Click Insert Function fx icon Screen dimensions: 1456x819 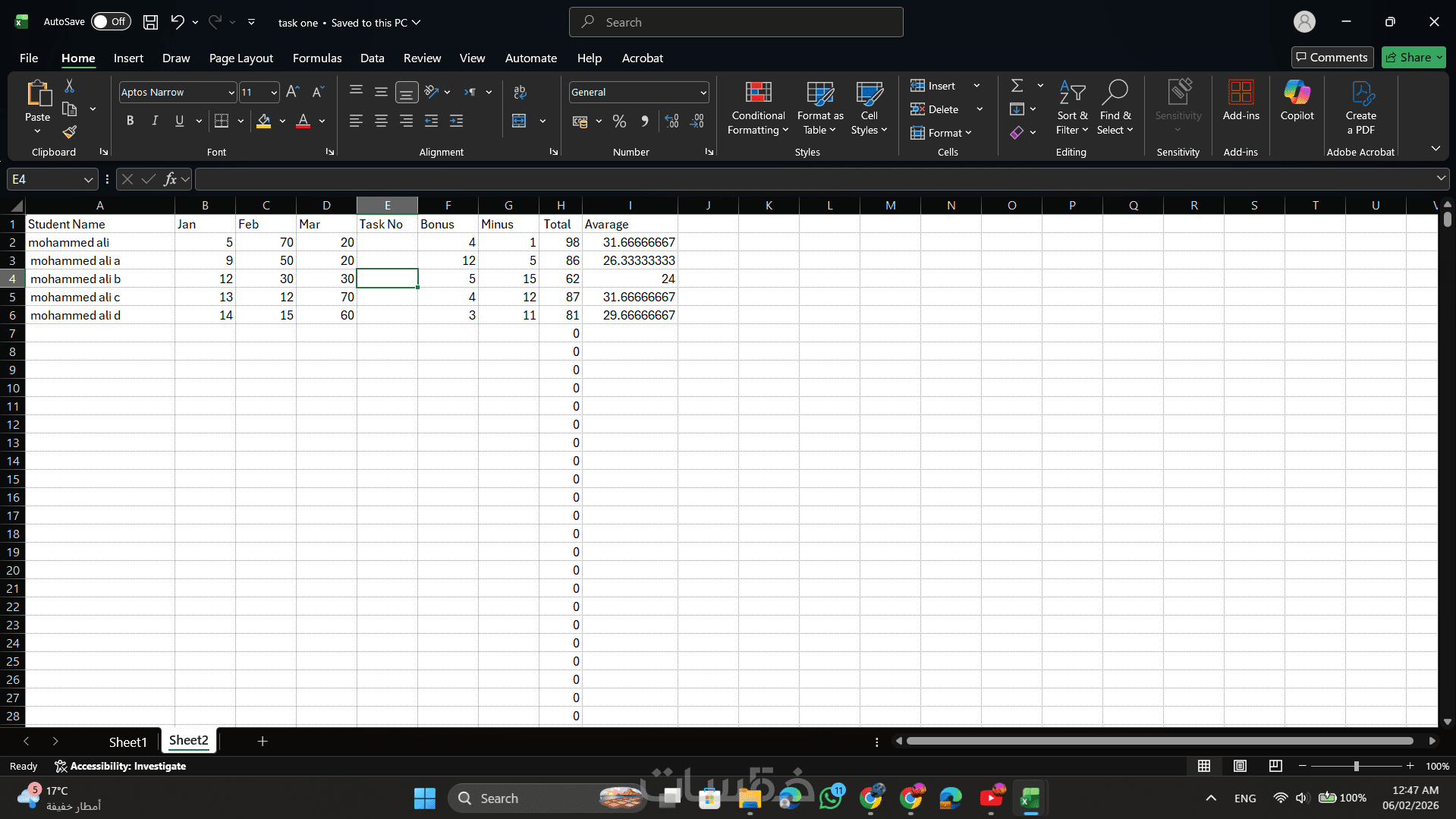[x=170, y=179]
